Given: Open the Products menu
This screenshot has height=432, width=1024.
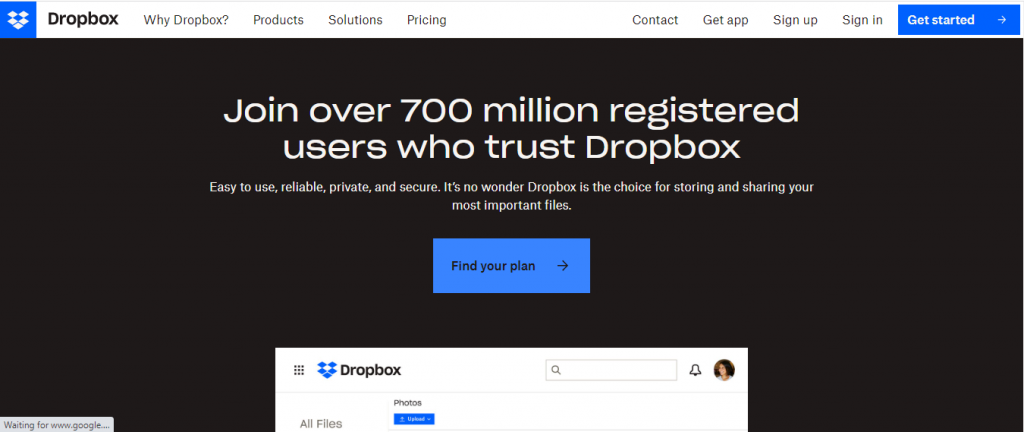Looking at the screenshot, I should click(278, 20).
